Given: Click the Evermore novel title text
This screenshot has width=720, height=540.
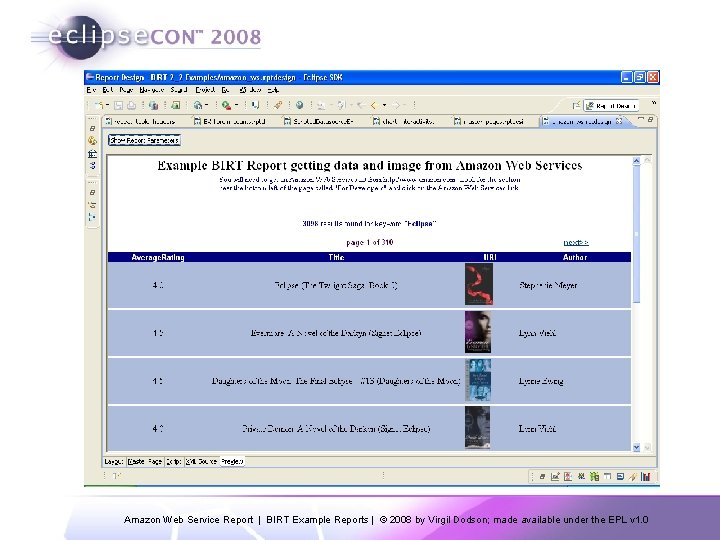Looking at the screenshot, I should pos(336,333).
